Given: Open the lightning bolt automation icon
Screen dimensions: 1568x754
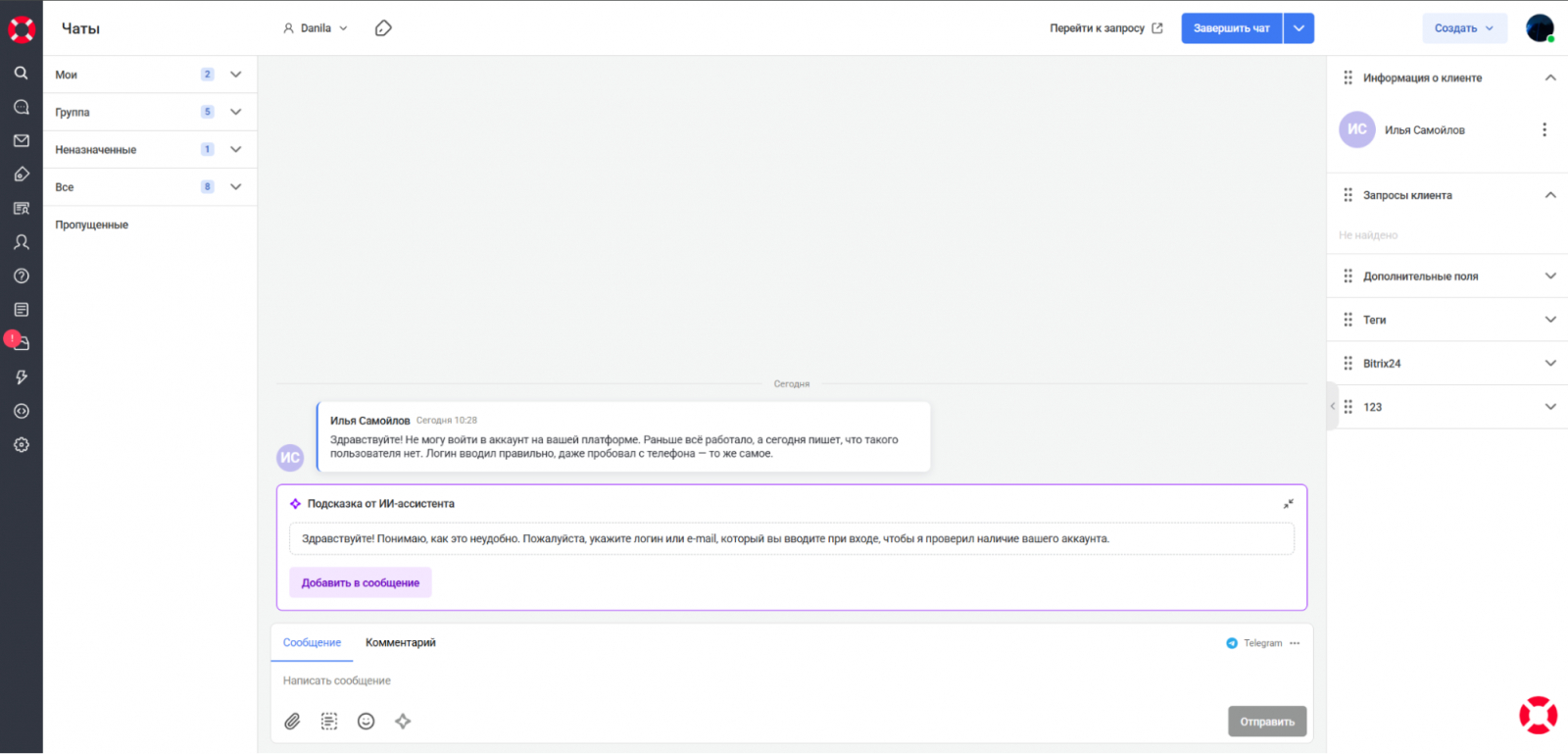Looking at the screenshot, I should pyautogui.click(x=21, y=377).
